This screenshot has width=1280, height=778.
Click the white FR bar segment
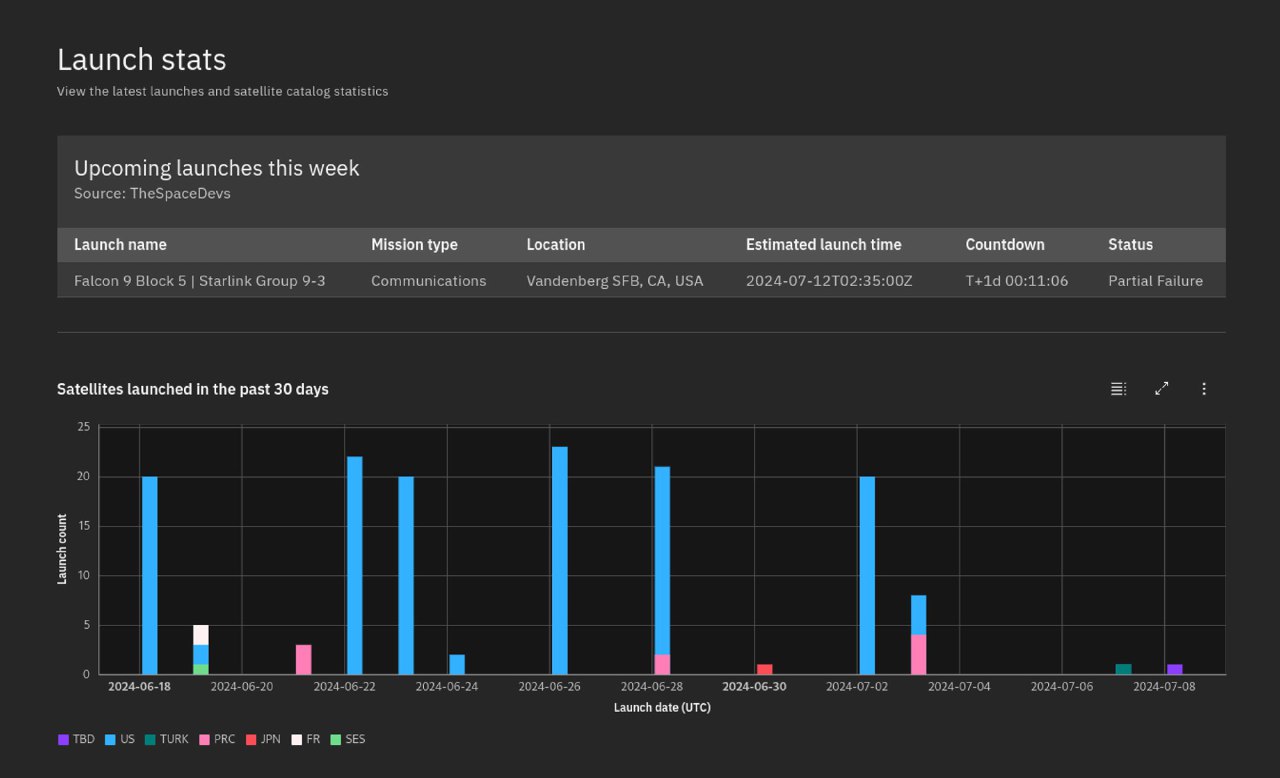click(x=201, y=635)
